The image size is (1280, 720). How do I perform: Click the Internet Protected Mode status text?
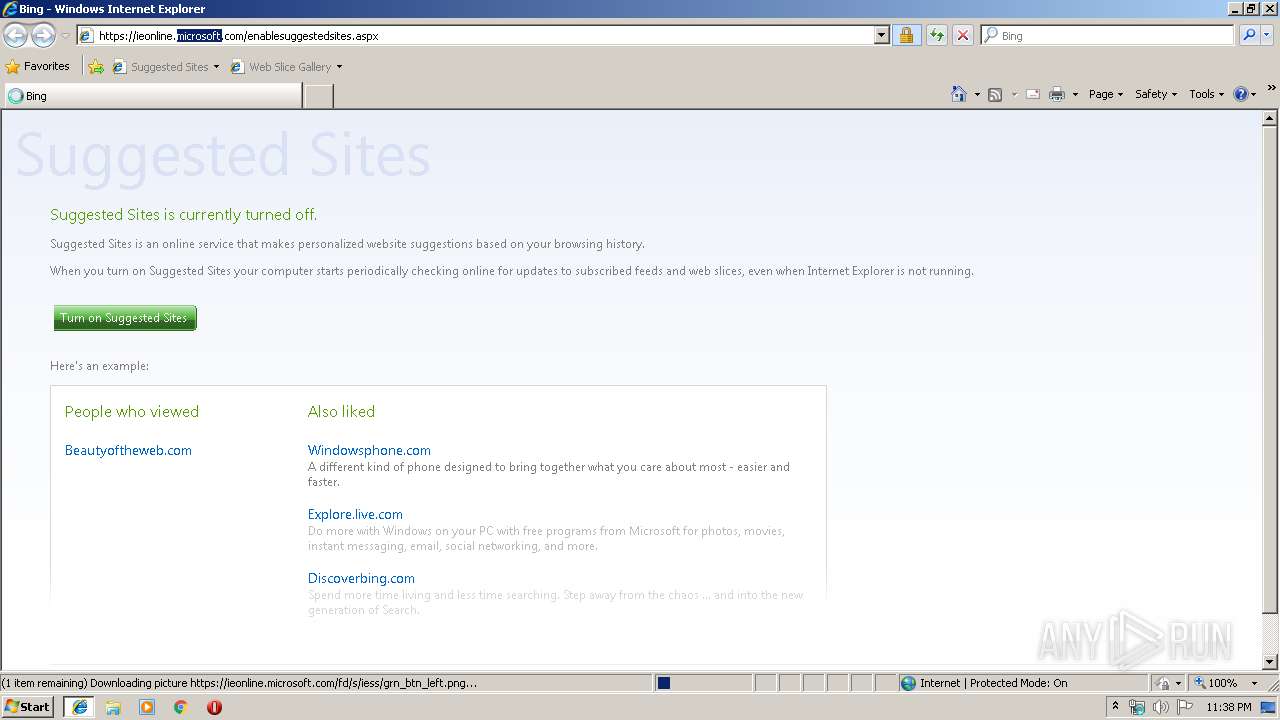coord(994,683)
